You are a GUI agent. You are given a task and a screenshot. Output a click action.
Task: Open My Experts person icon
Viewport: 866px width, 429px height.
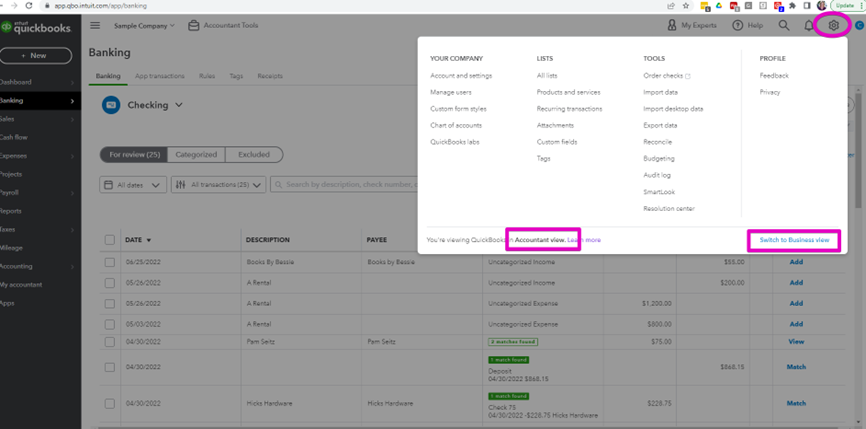pyautogui.click(x=672, y=25)
